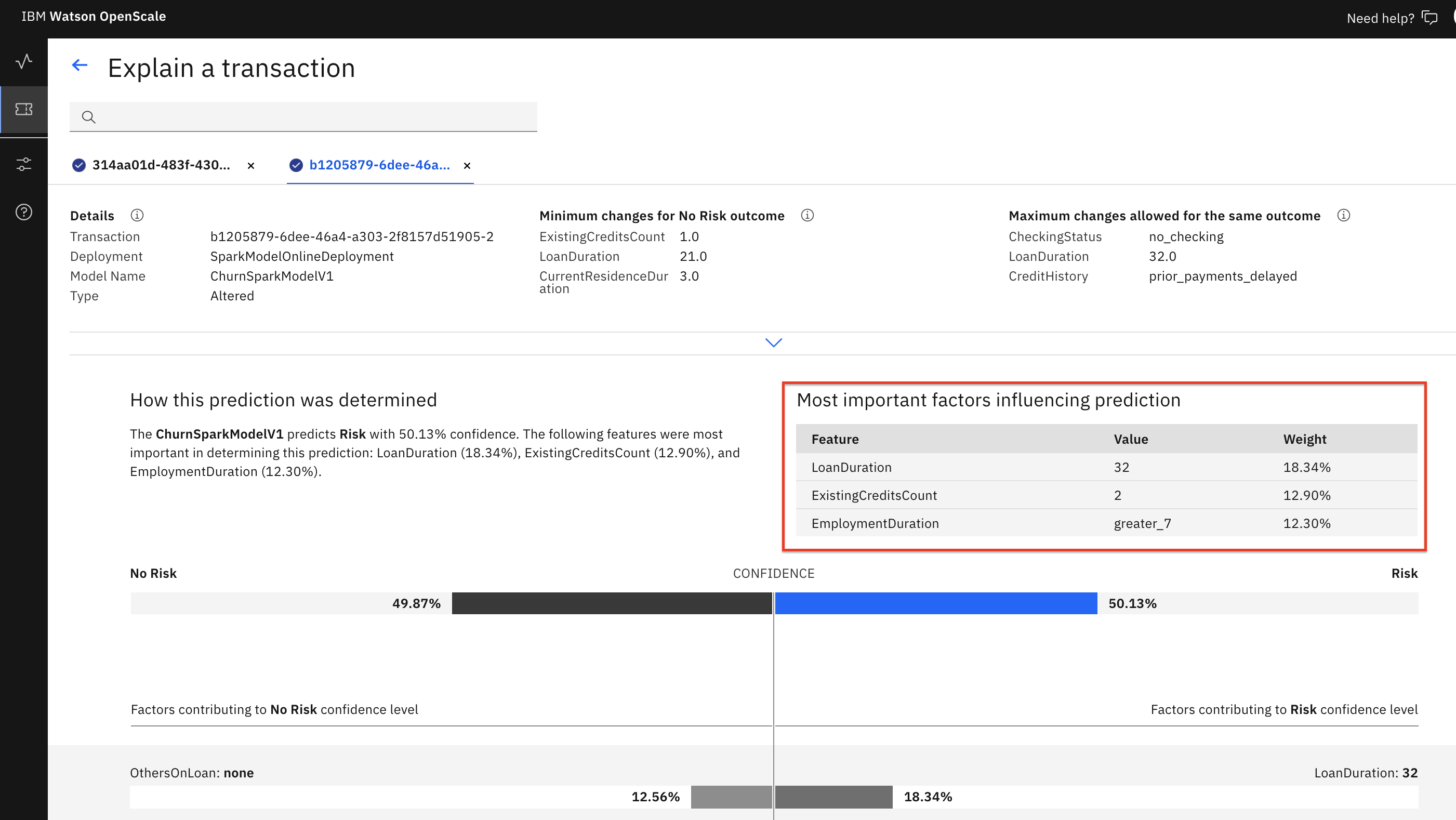Close the 314aa01d transaction tab
The width and height of the screenshot is (1456, 820).
[251, 166]
